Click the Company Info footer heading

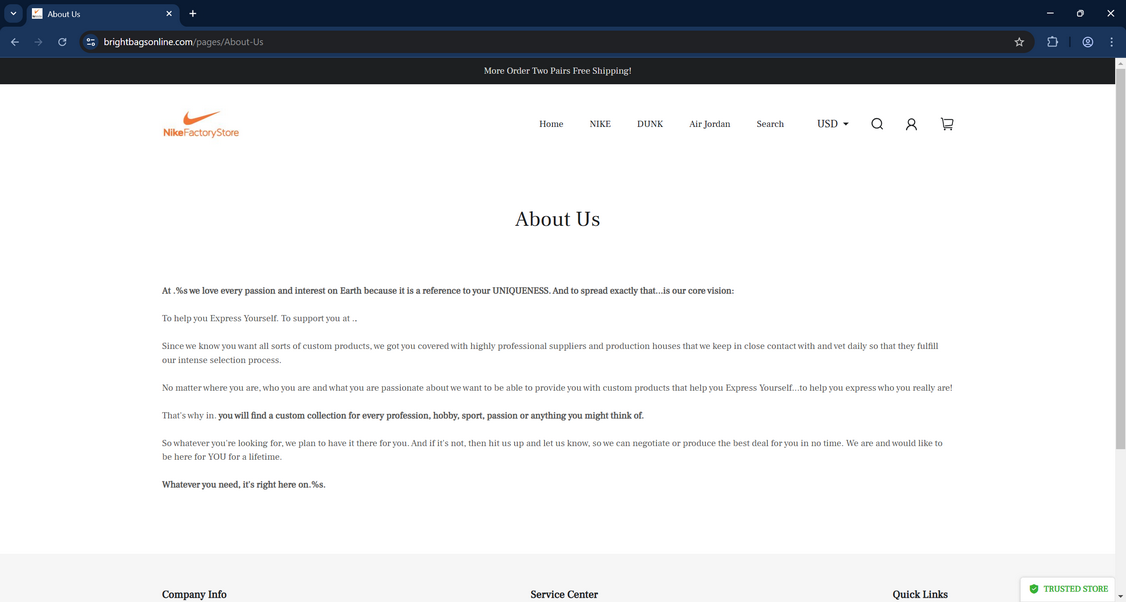(194, 595)
